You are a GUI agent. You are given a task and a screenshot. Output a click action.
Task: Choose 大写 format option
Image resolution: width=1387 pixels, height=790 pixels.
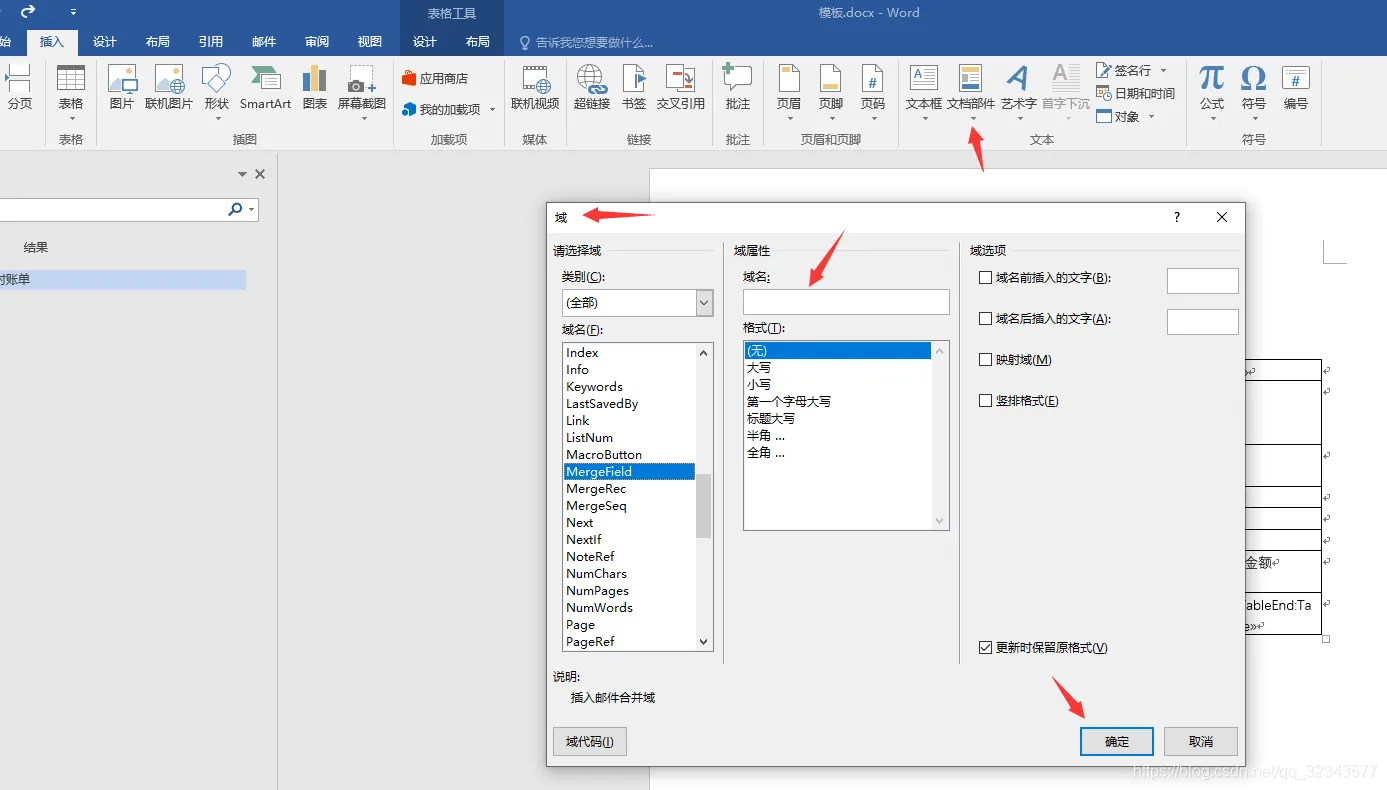[837, 367]
